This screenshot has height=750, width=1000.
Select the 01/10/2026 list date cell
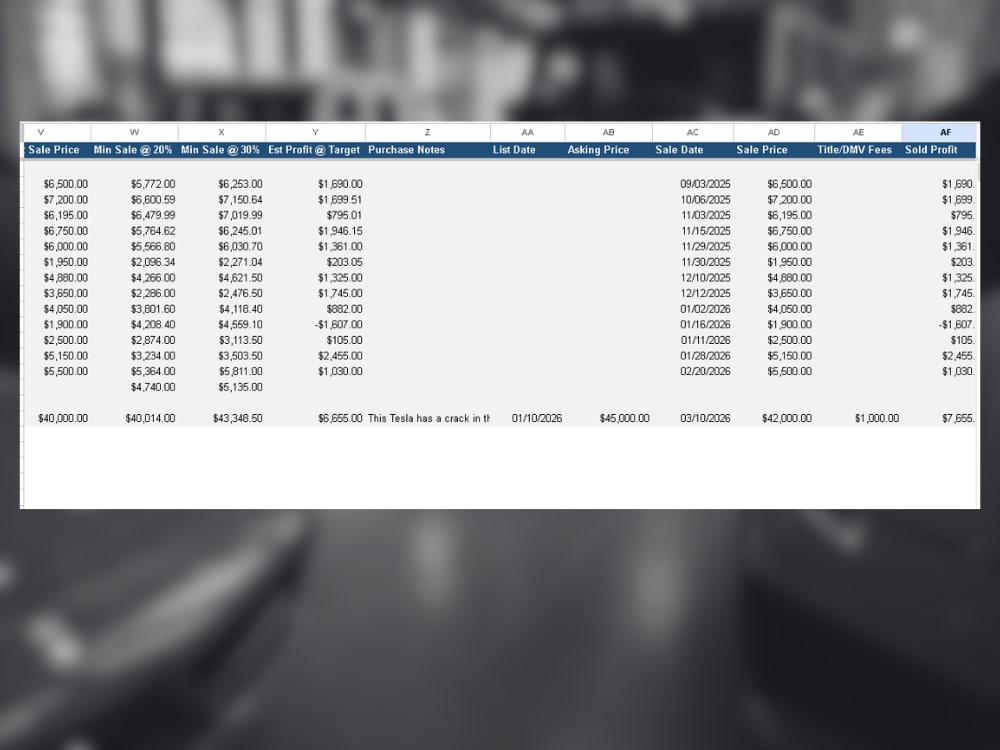[527, 418]
